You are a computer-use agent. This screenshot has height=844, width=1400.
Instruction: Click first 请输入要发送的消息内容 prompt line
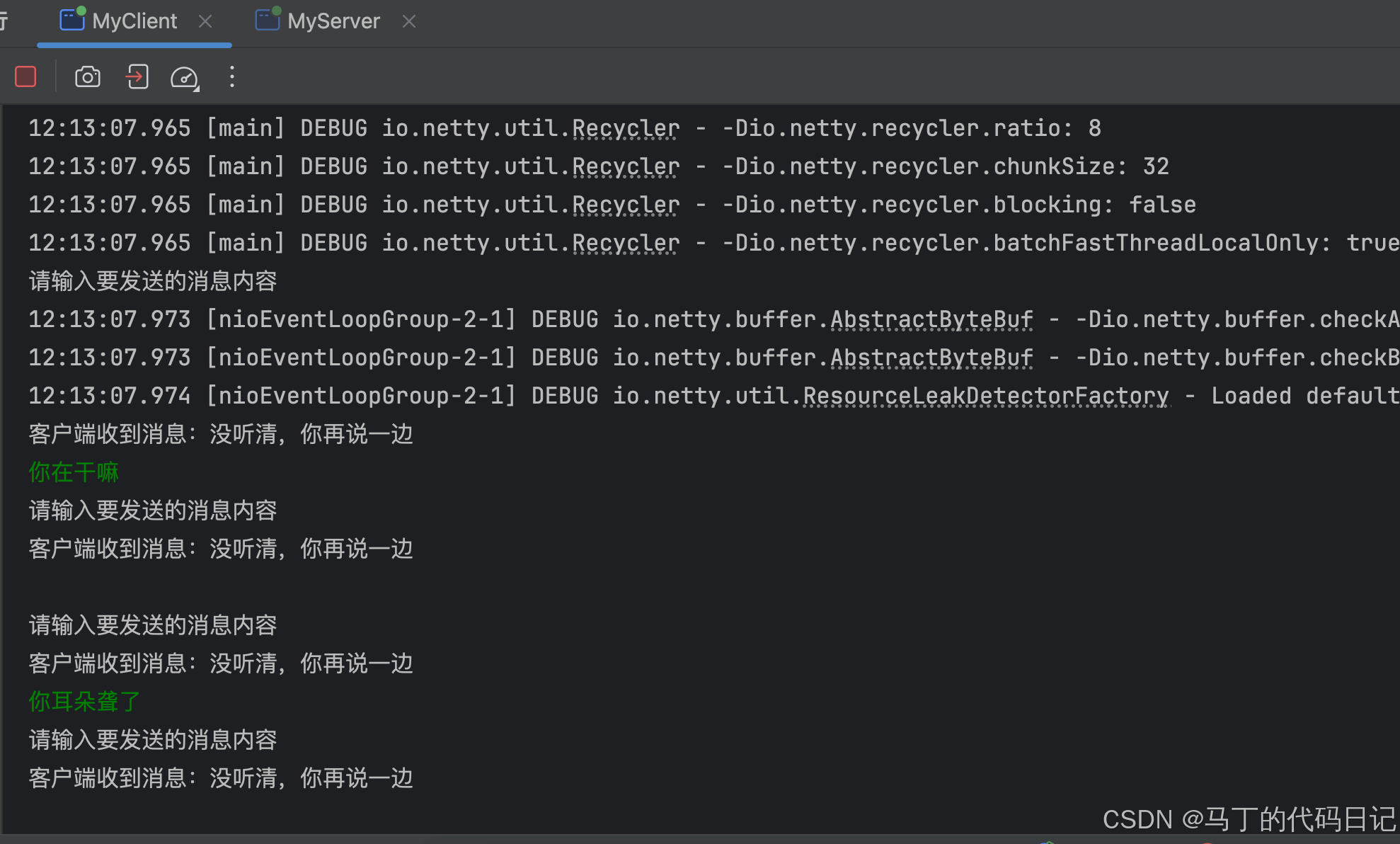pyautogui.click(x=153, y=281)
